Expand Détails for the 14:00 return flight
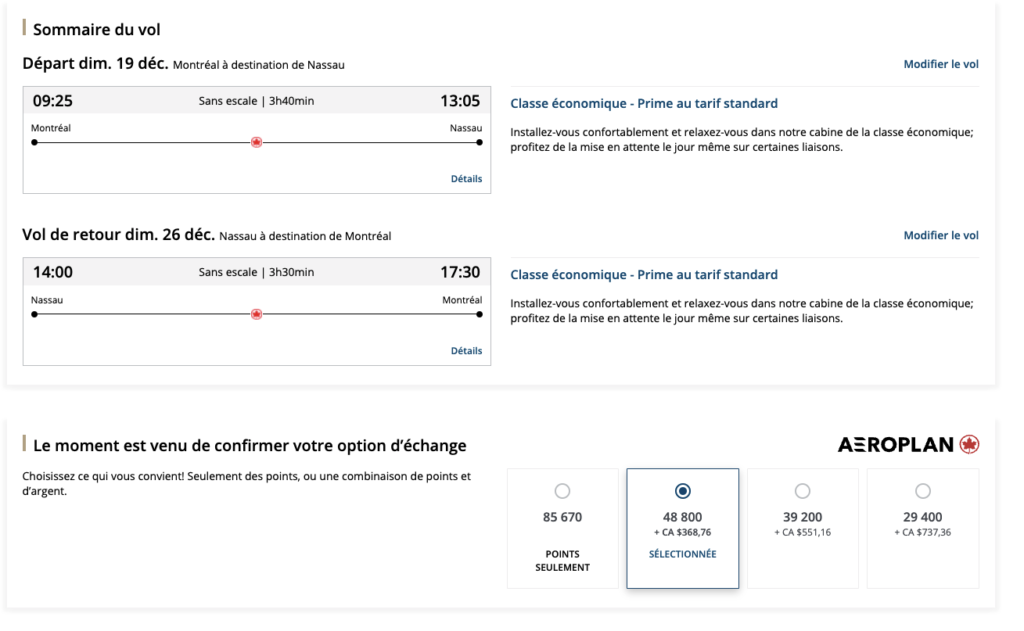The image size is (1024, 631). tap(466, 351)
